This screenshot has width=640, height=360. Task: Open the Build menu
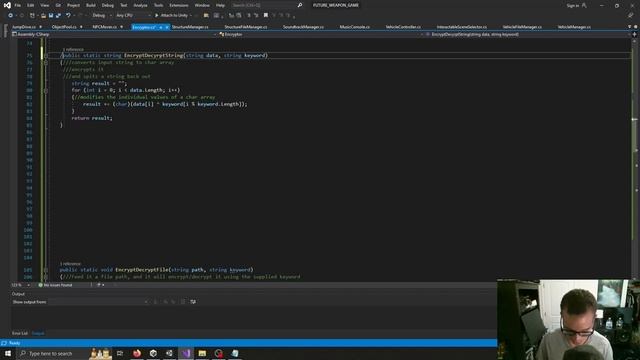[x=91, y=5]
